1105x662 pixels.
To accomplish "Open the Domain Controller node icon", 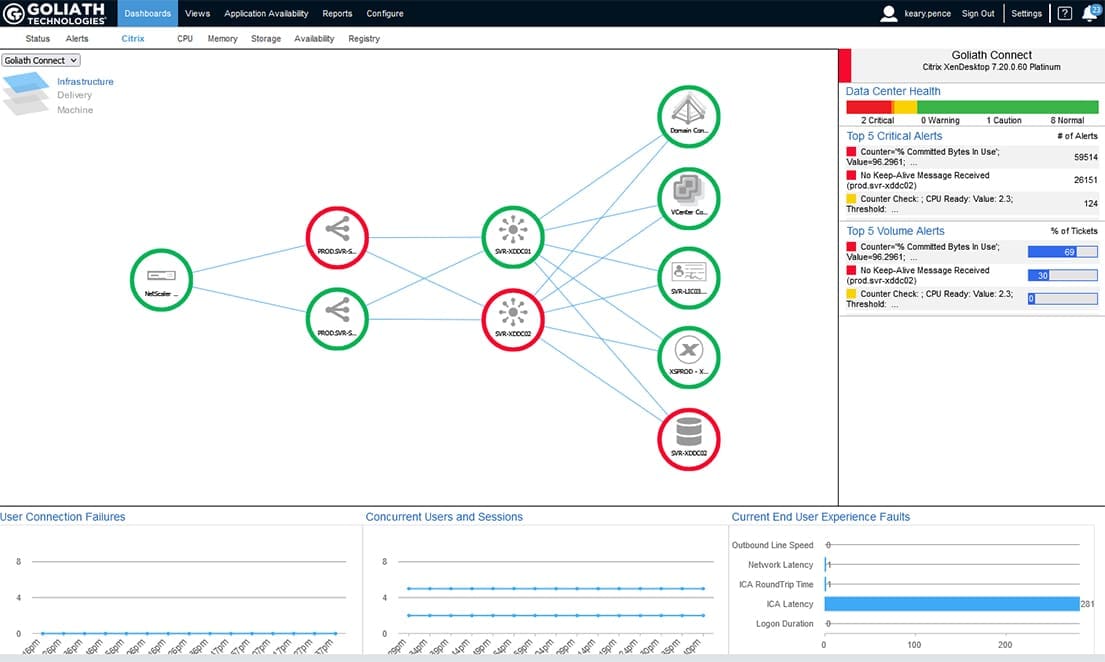I will [x=688, y=115].
